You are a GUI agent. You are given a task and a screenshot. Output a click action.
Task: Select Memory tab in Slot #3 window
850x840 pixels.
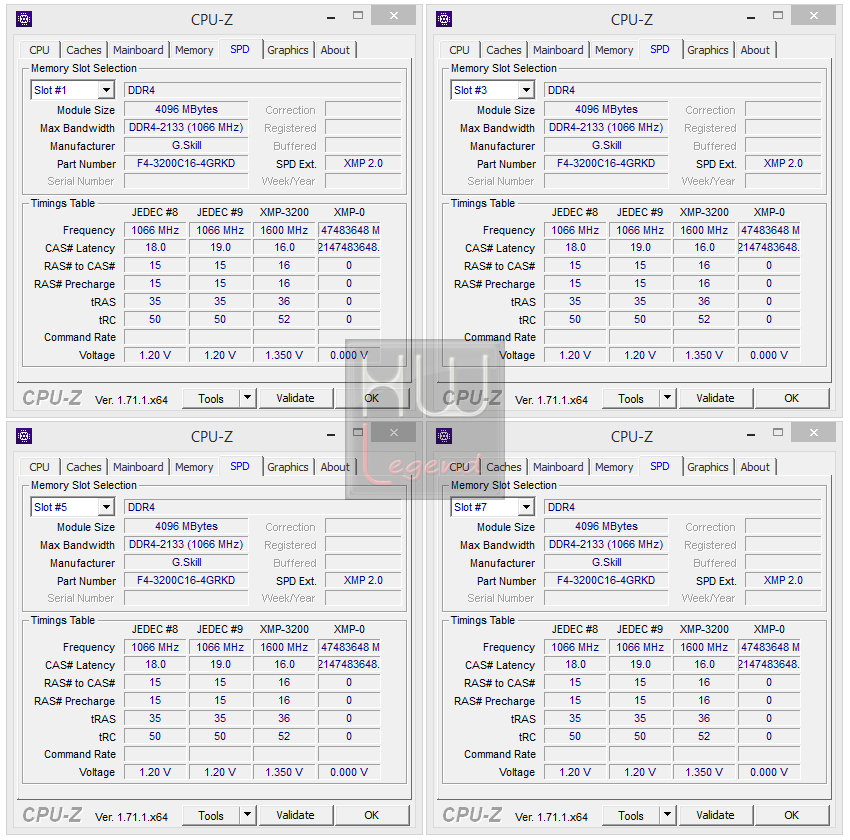[614, 50]
